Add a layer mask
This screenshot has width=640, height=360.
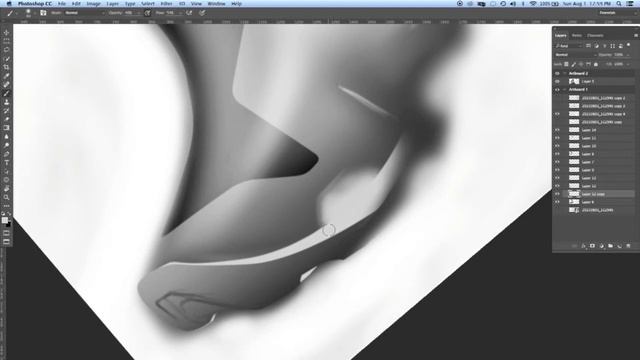(x=592, y=246)
